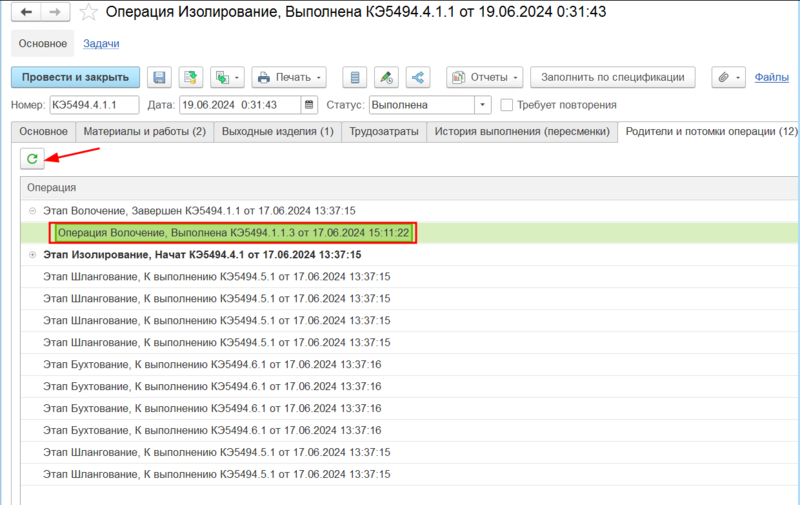Switch to the Материалы и работы tab

click(144, 132)
